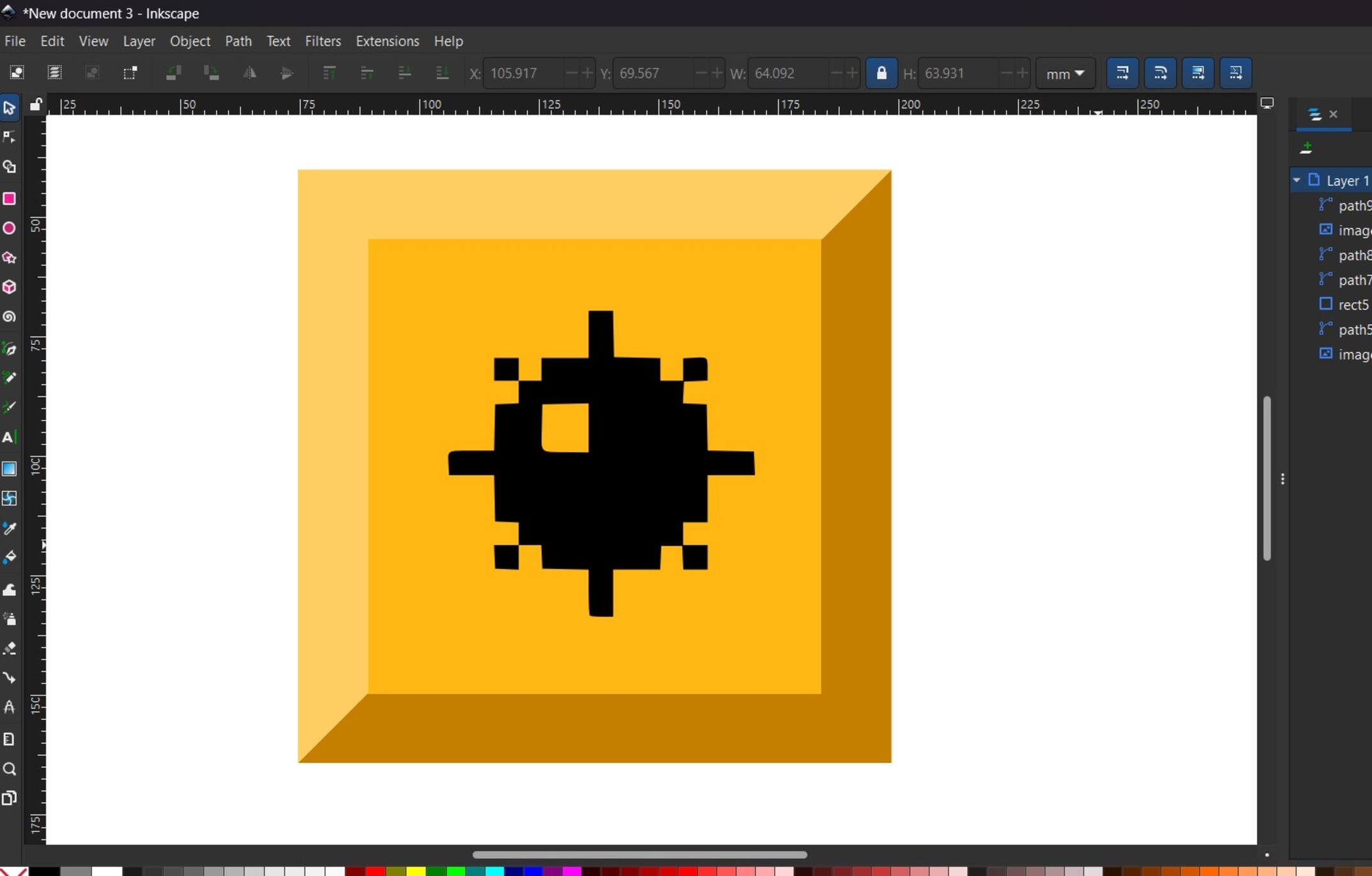Image resolution: width=1372 pixels, height=876 pixels.
Task: Decrease X position with minus
Action: pyautogui.click(x=571, y=73)
